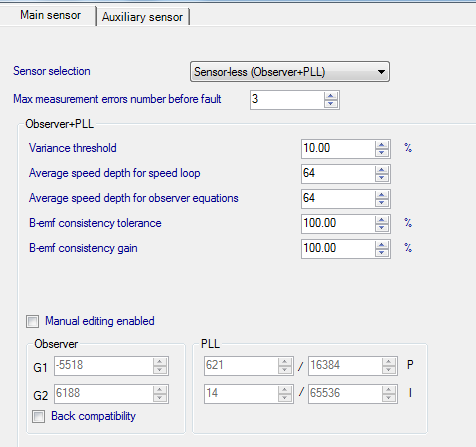
Task: Click the B-emf consistency gain field
Action: pyautogui.click(x=338, y=248)
